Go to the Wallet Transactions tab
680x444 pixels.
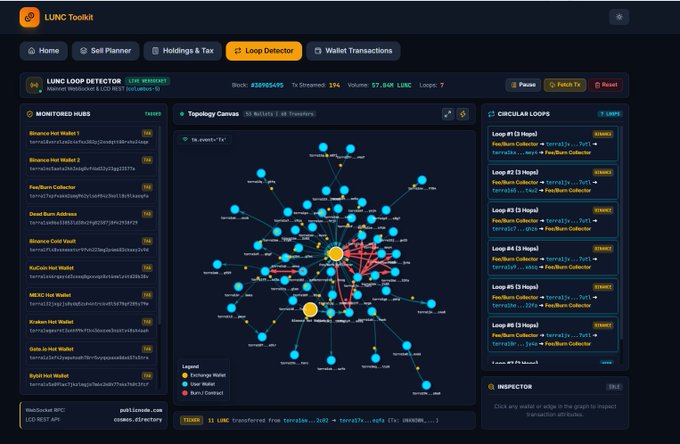(353, 51)
